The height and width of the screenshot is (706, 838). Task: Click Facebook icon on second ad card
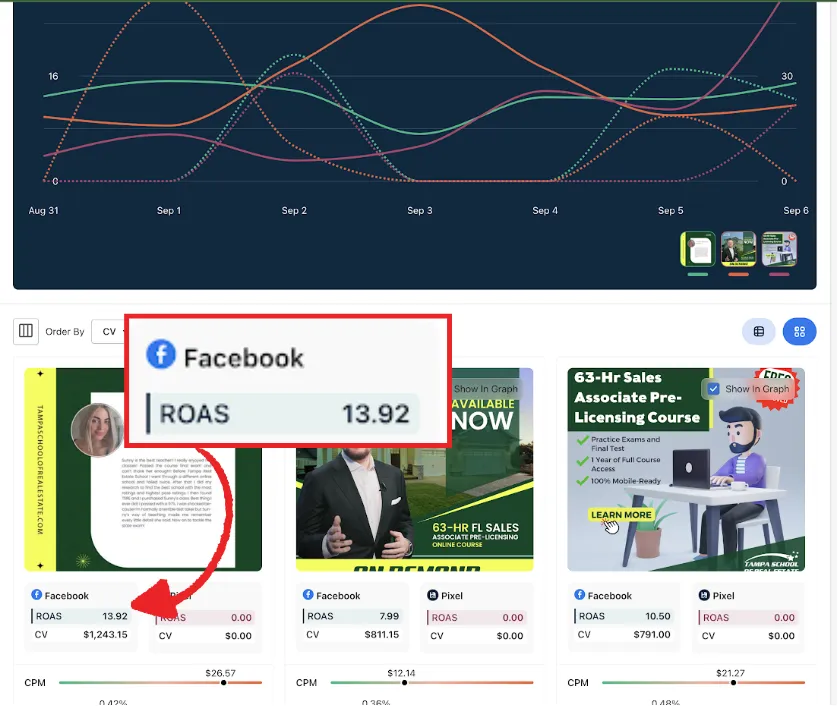pos(308,595)
